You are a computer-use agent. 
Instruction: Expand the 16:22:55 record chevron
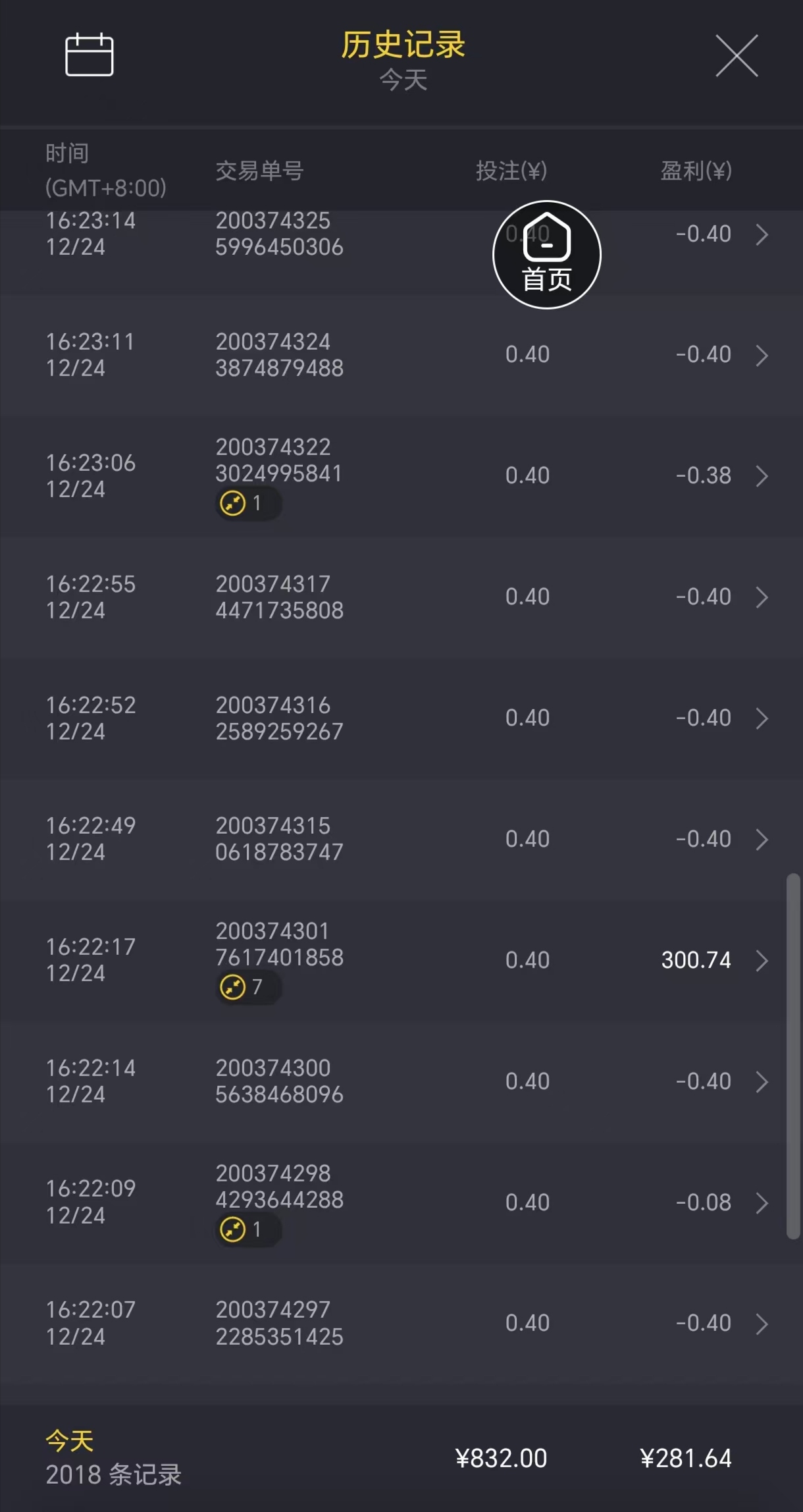762,597
